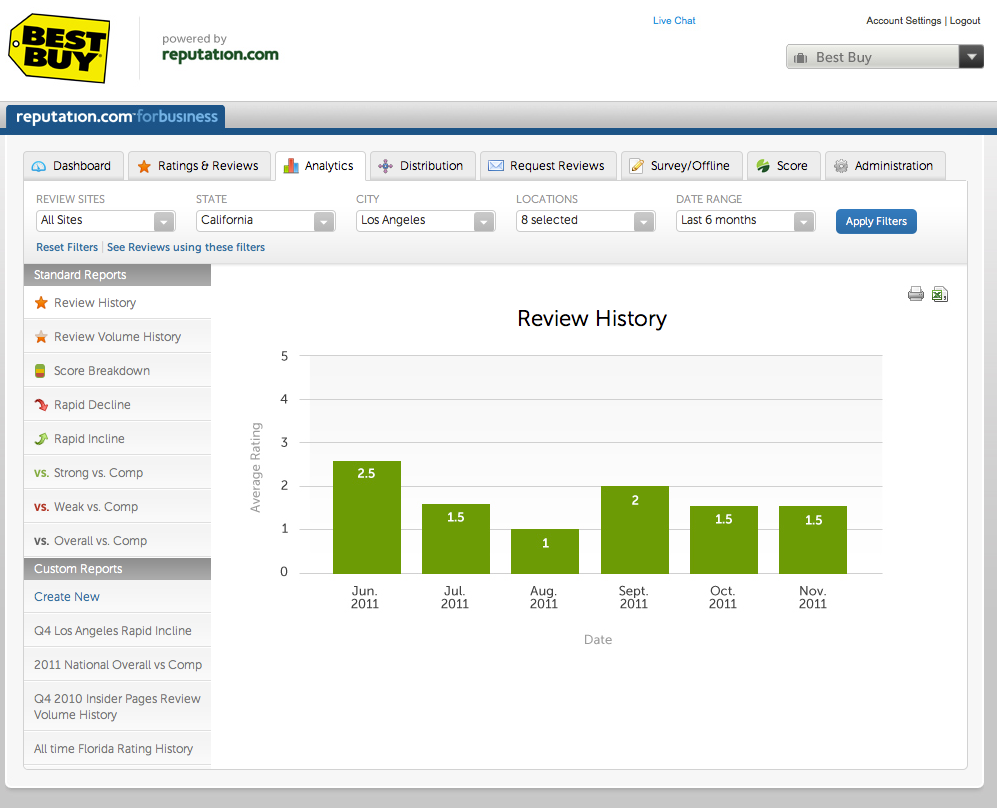The height and width of the screenshot is (808, 997).
Task: Click the Jun. 2011 bar showing 2.5
Action: tap(367, 517)
